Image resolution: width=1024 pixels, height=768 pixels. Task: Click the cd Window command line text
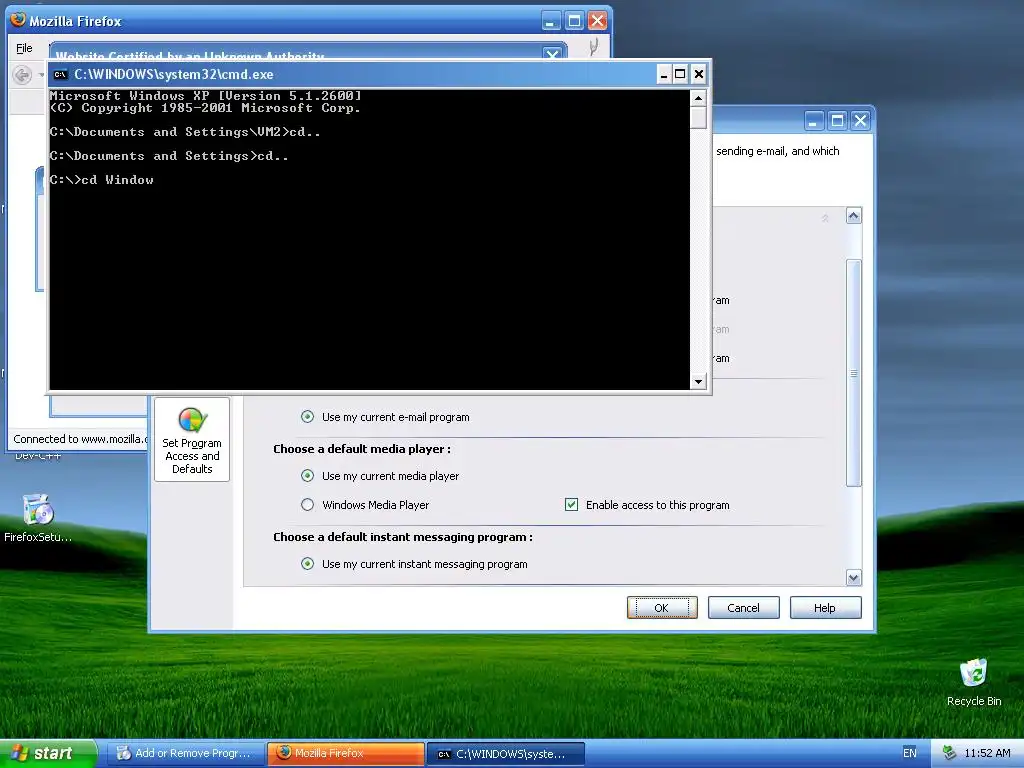pyautogui.click(x=101, y=180)
